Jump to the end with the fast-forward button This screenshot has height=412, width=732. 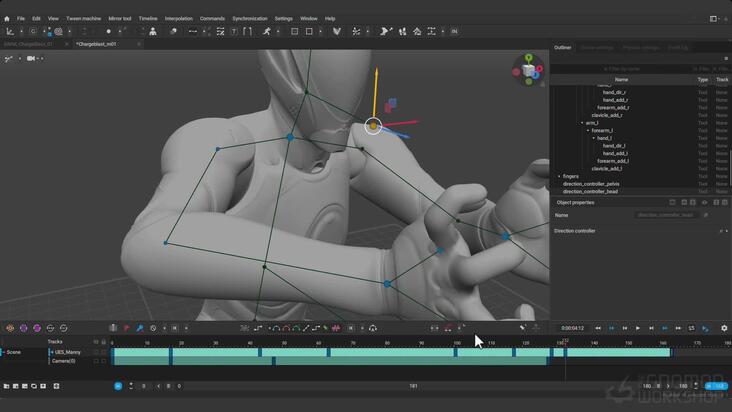(x=678, y=328)
